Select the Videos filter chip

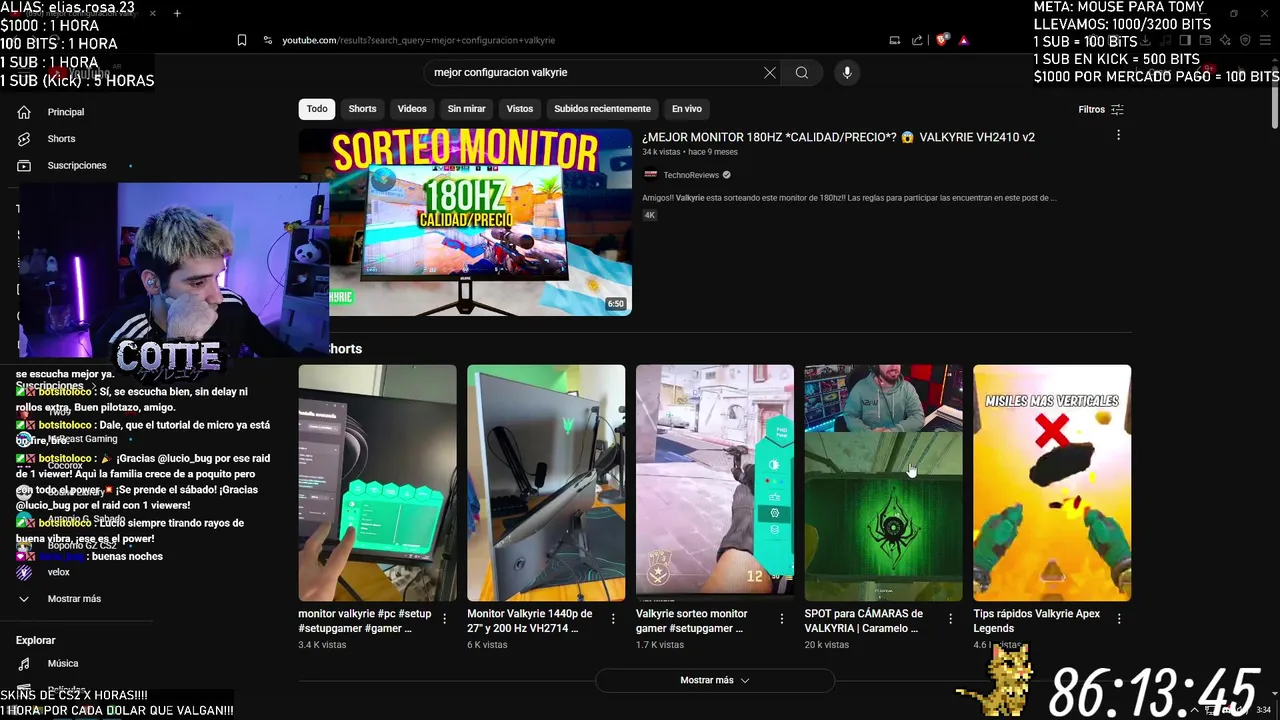[412, 109]
